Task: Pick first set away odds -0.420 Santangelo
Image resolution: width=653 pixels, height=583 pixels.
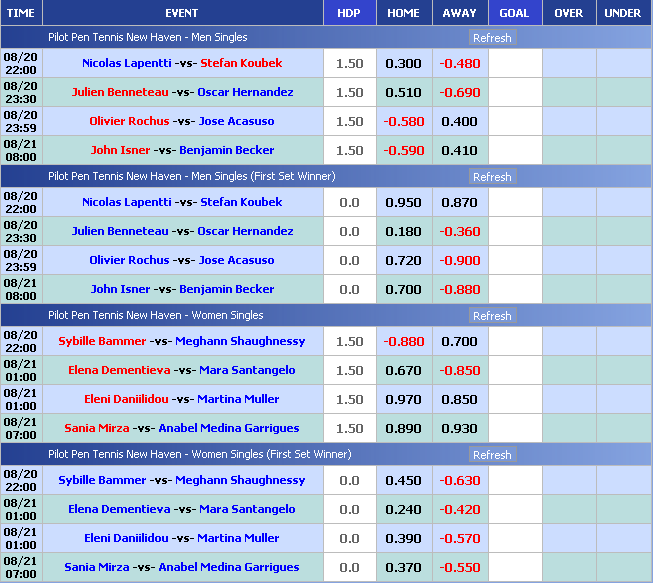Action: (460, 509)
